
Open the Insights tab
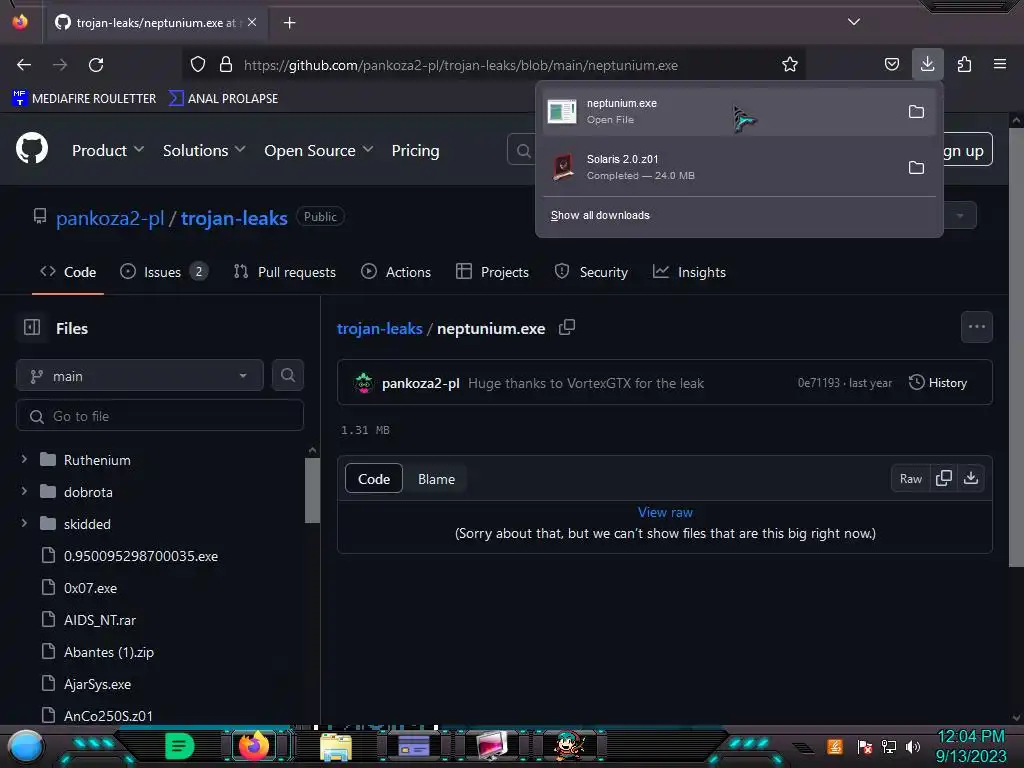(x=689, y=272)
